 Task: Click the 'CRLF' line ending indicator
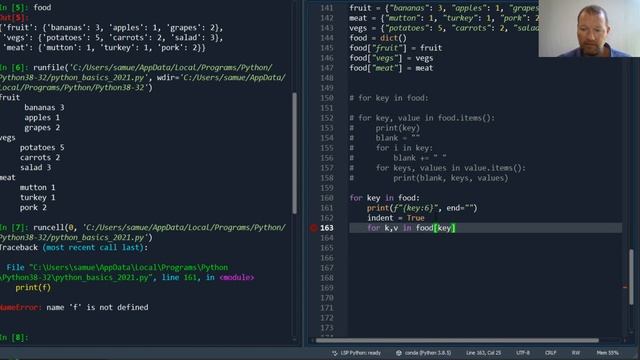[551, 353]
